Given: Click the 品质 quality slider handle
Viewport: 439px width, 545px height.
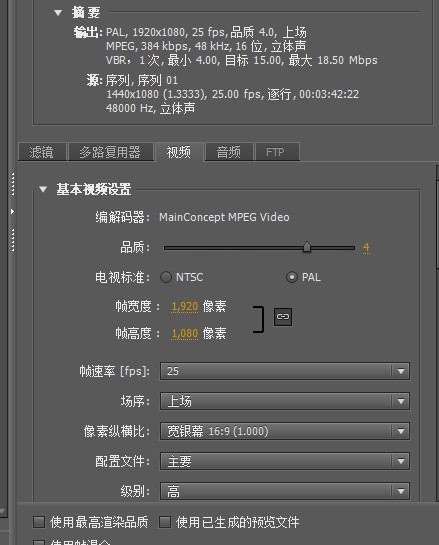Looking at the screenshot, I should tap(307, 247).
